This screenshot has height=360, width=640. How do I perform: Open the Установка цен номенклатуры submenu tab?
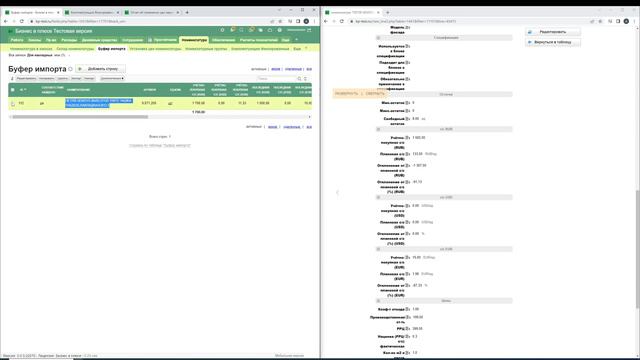155,49
